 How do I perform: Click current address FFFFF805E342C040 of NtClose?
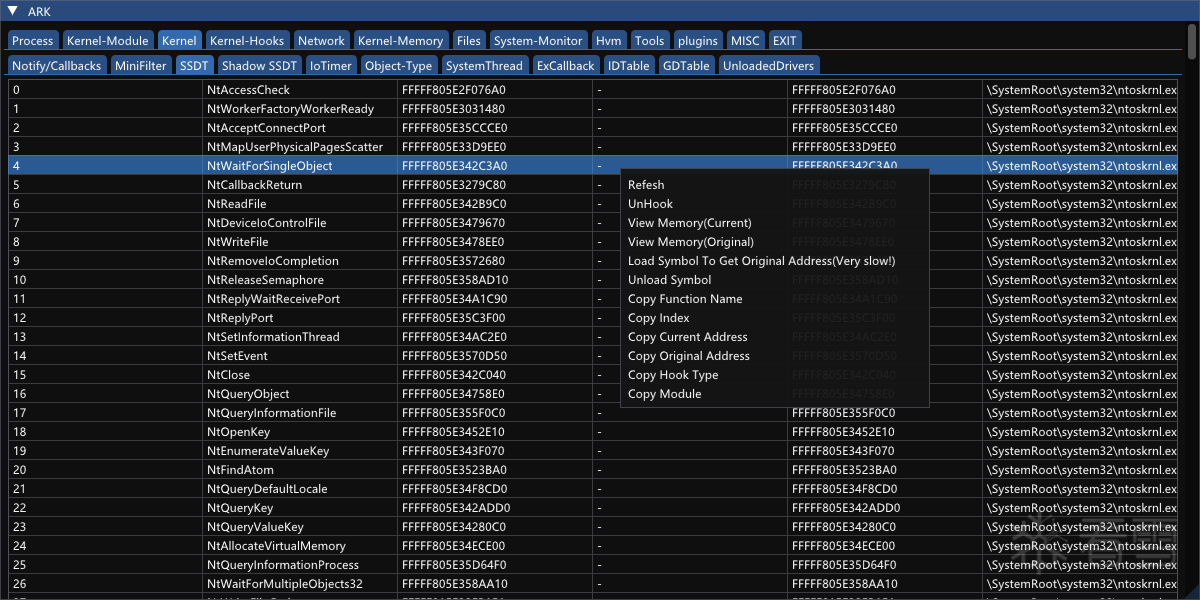(454, 375)
